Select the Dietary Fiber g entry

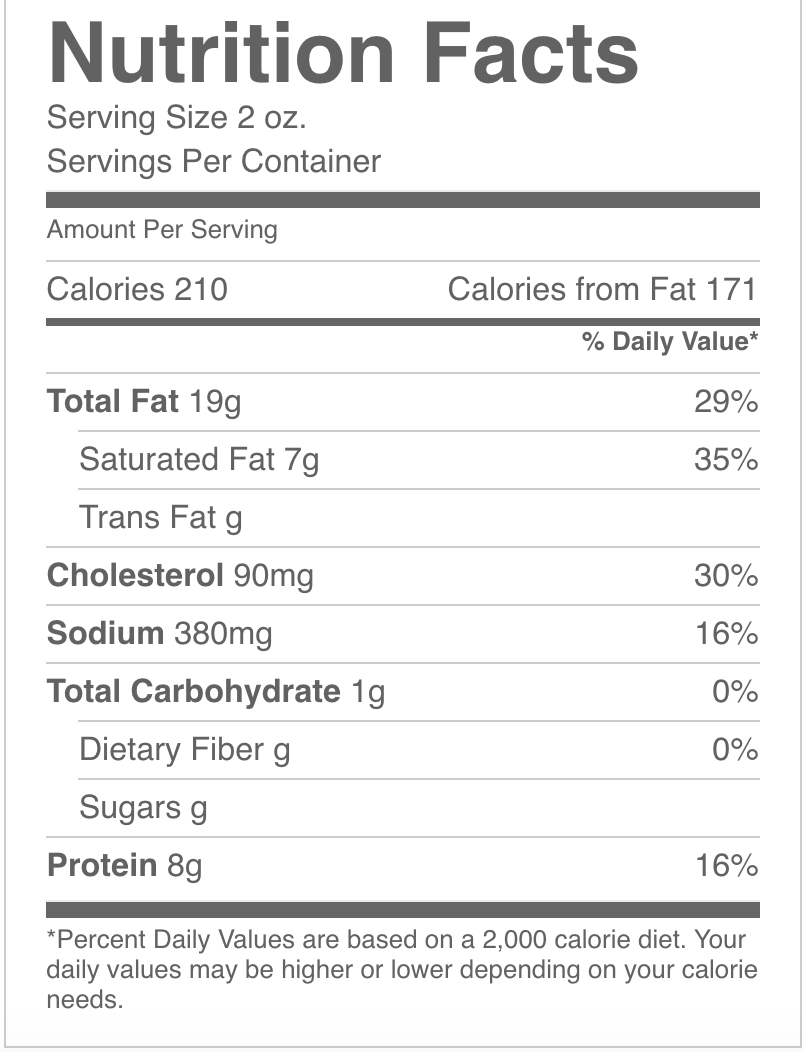pos(185,750)
